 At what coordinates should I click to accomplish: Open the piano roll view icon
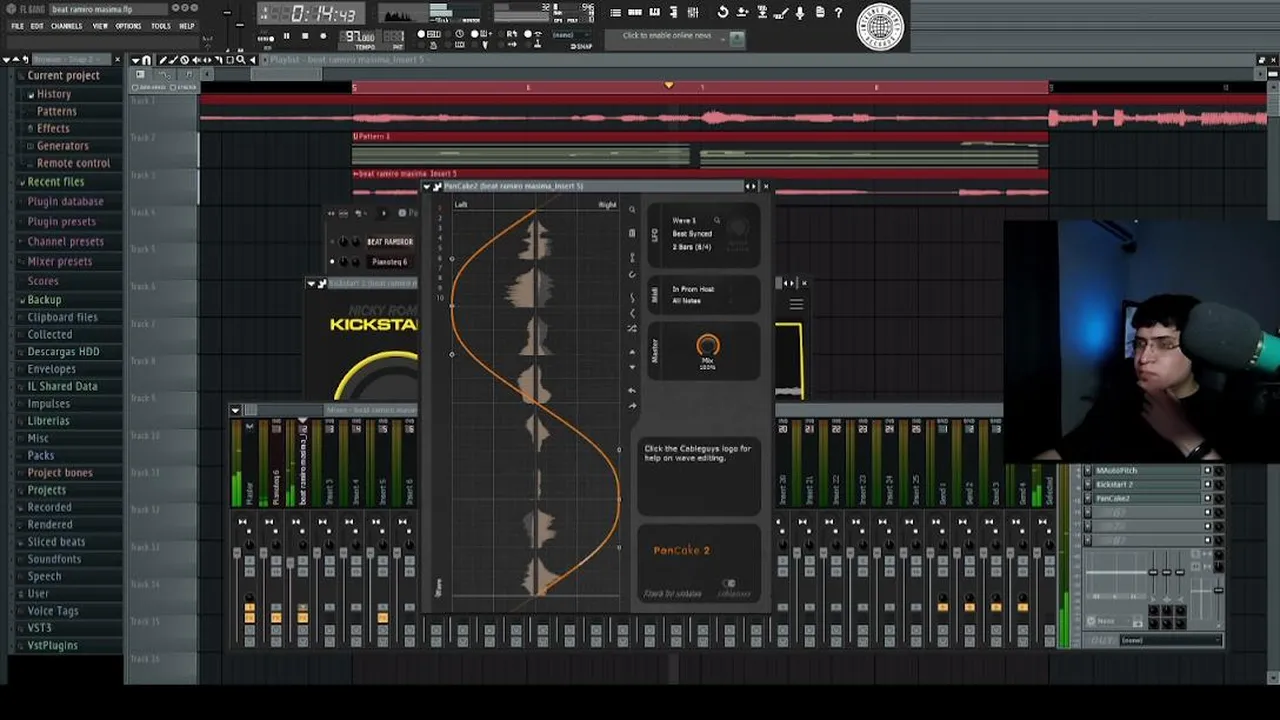(654, 12)
